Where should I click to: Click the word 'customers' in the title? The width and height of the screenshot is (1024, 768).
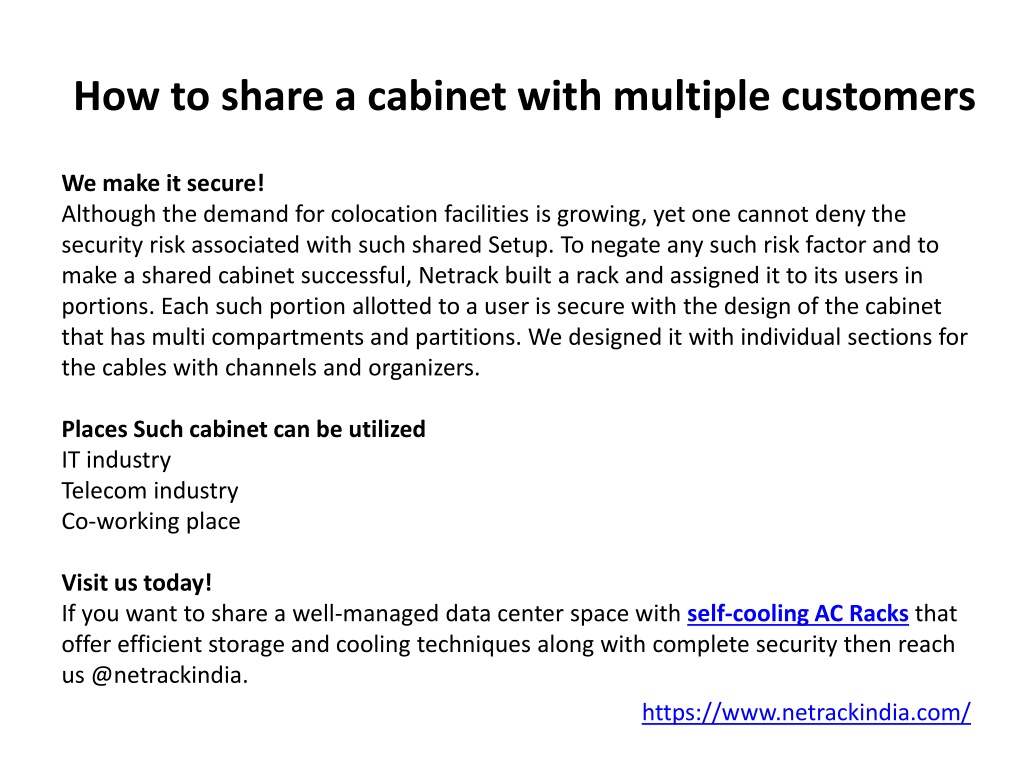tap(878, 97)
